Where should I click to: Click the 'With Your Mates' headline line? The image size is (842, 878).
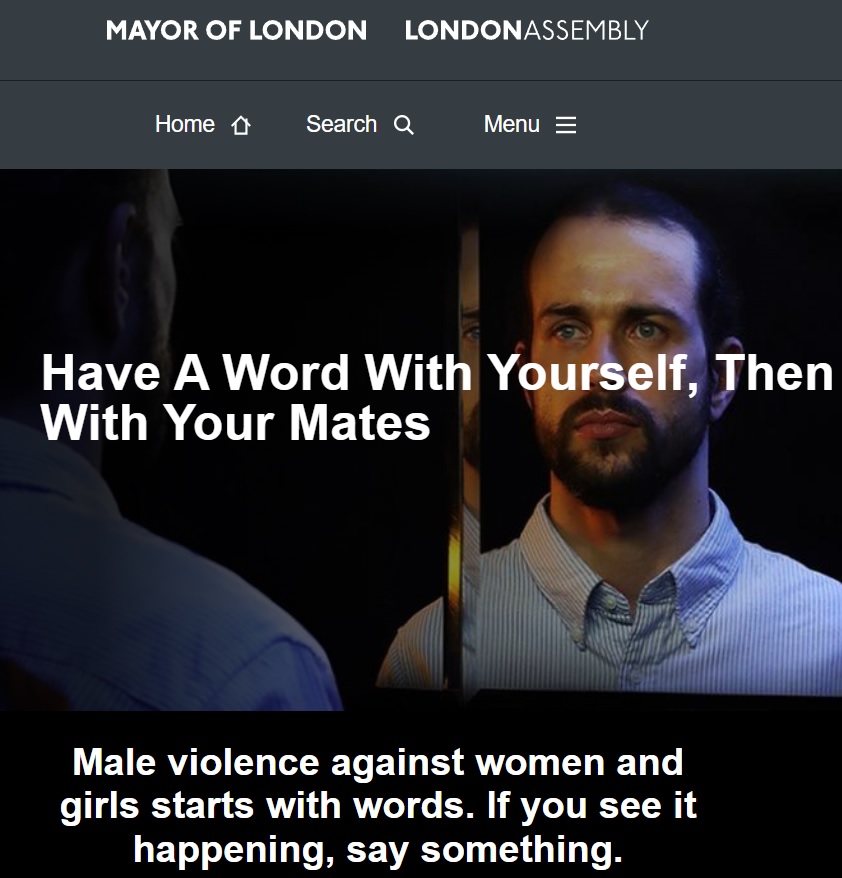tap(235, 423)
